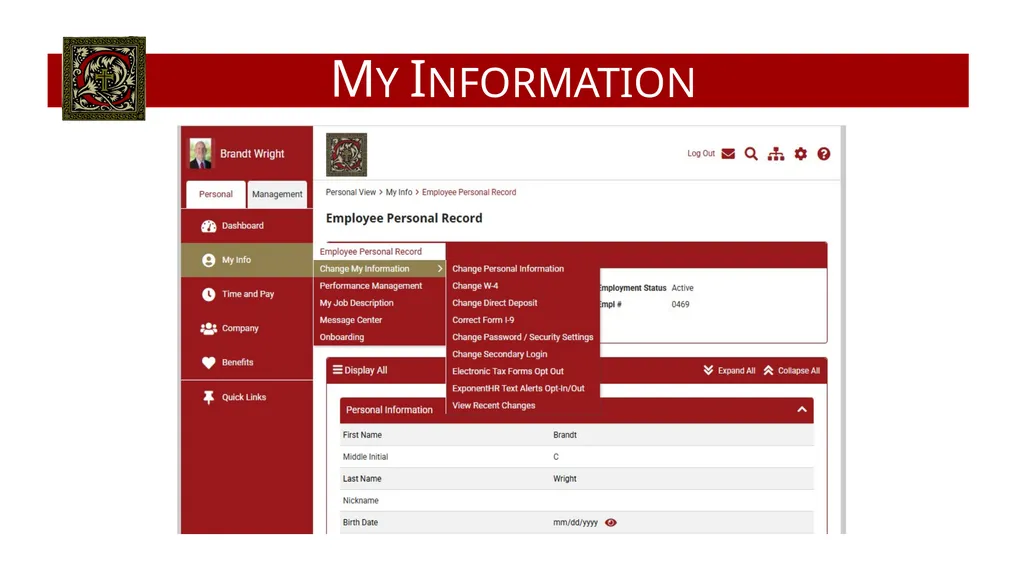
Task: Open Onboarding menu item
Action: click(x=379, y=337)
